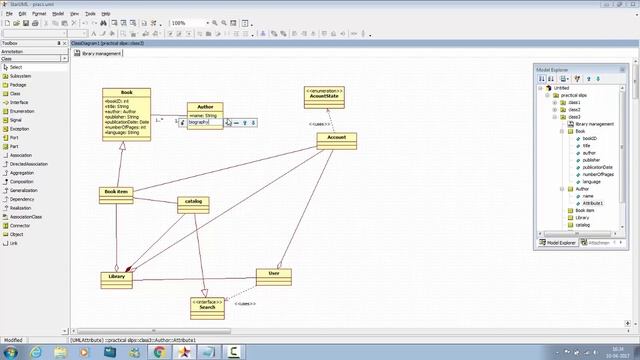Save the project with the floppy icon
640x360 pixels.
pyautogui.click(x=26, y=23)
